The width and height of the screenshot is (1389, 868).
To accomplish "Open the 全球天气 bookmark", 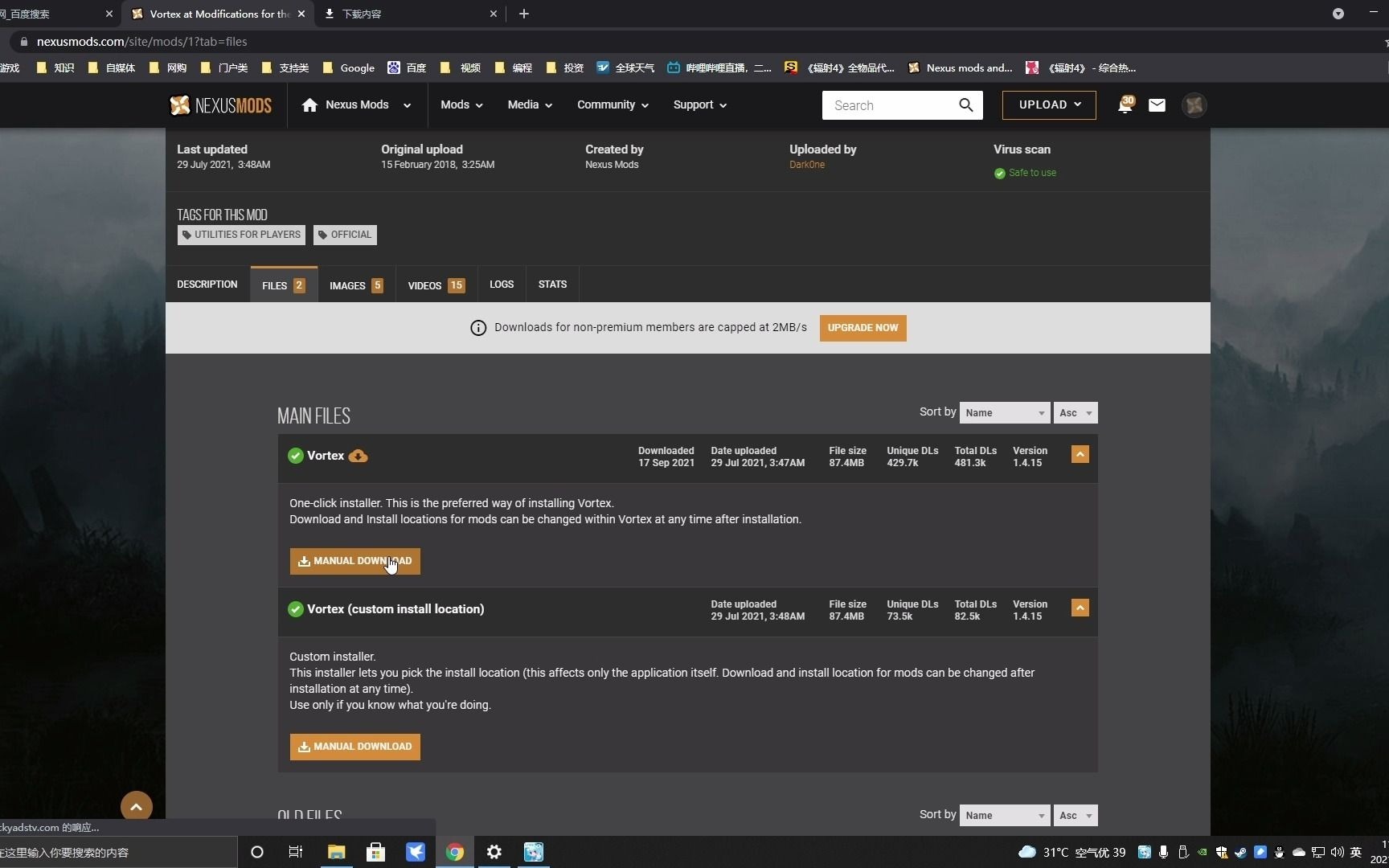I will pyautogui.click(x=625, y=68).
